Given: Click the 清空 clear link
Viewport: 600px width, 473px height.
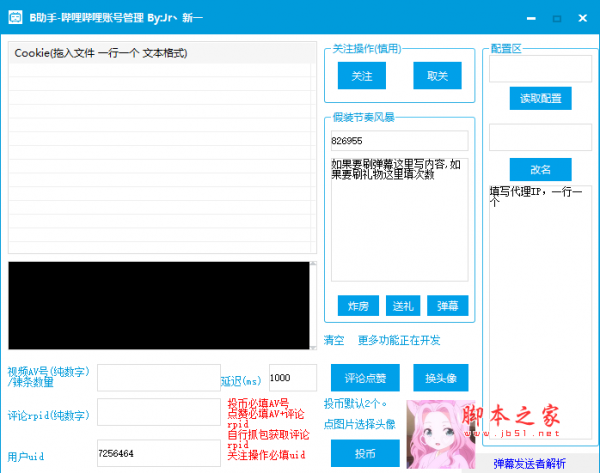Looking at the screenshot, I should click(334, 340).
